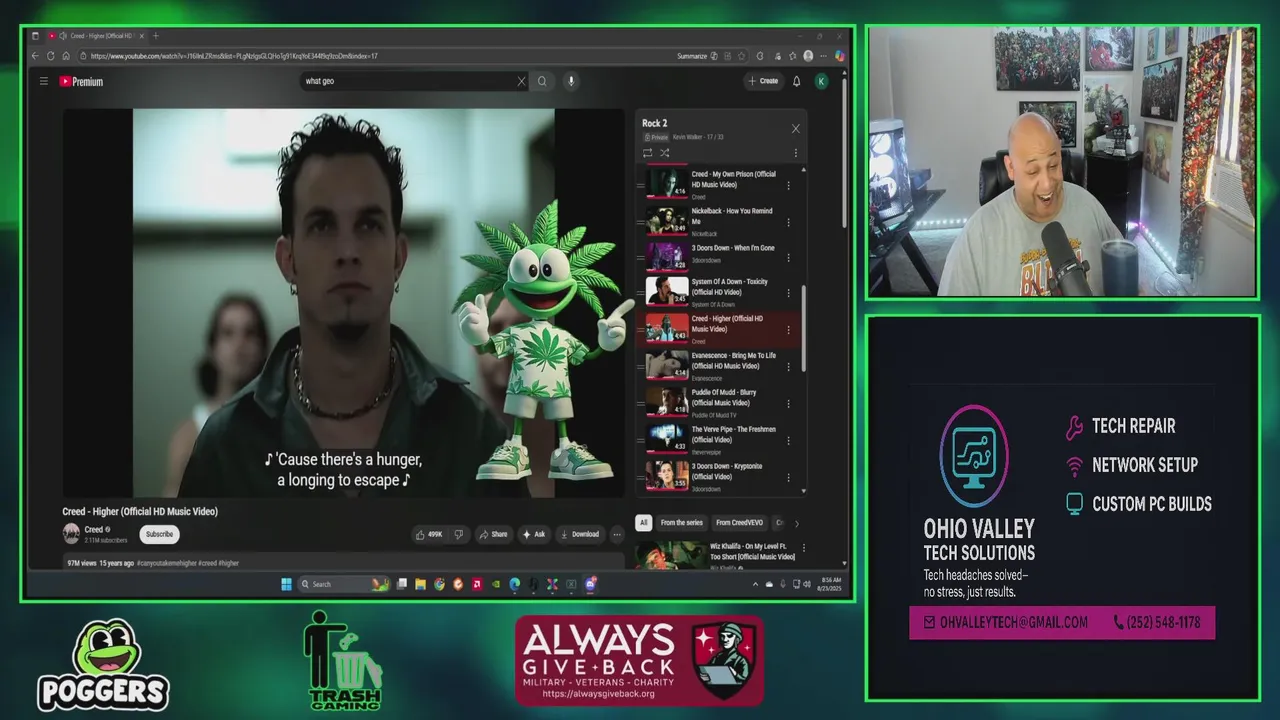The image size is (1280, 720).
Task: Open Windows Start menu
Action: click(286, 584)
